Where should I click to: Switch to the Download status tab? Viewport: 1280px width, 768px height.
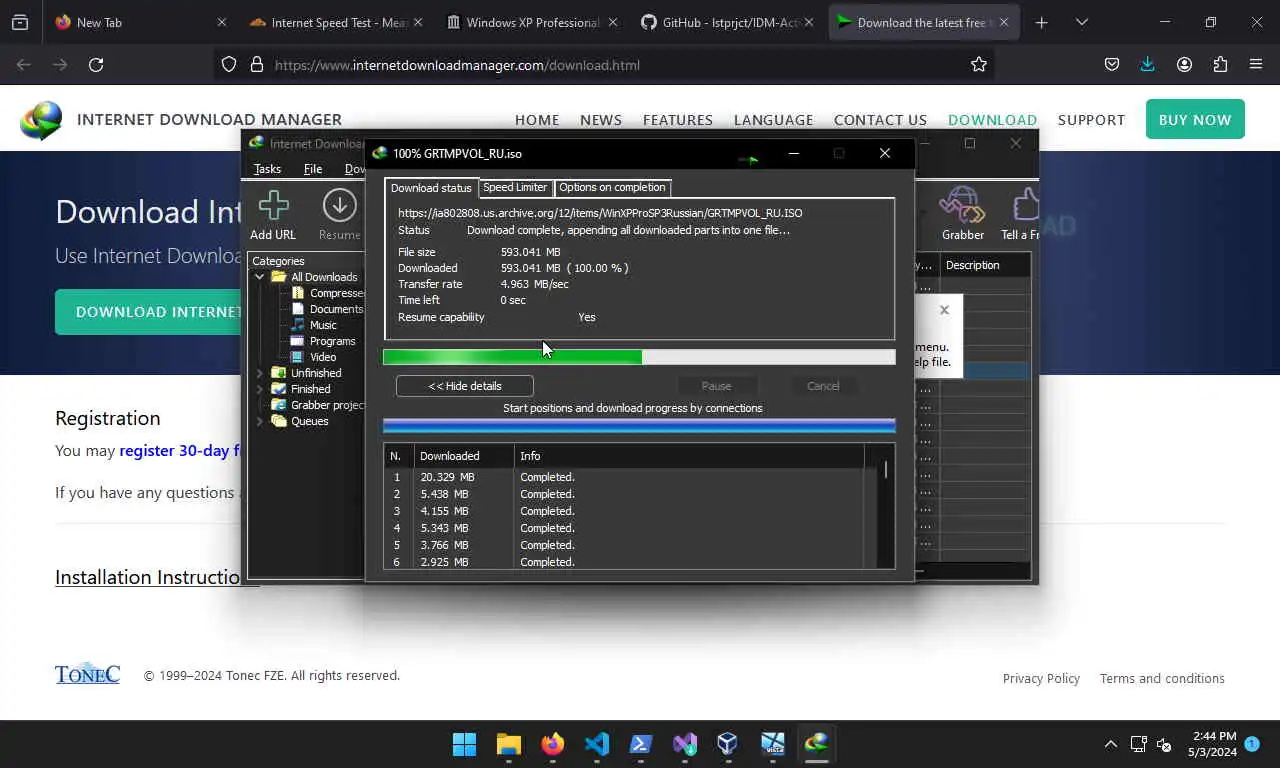pyautogui.click(x=431, y=188)
